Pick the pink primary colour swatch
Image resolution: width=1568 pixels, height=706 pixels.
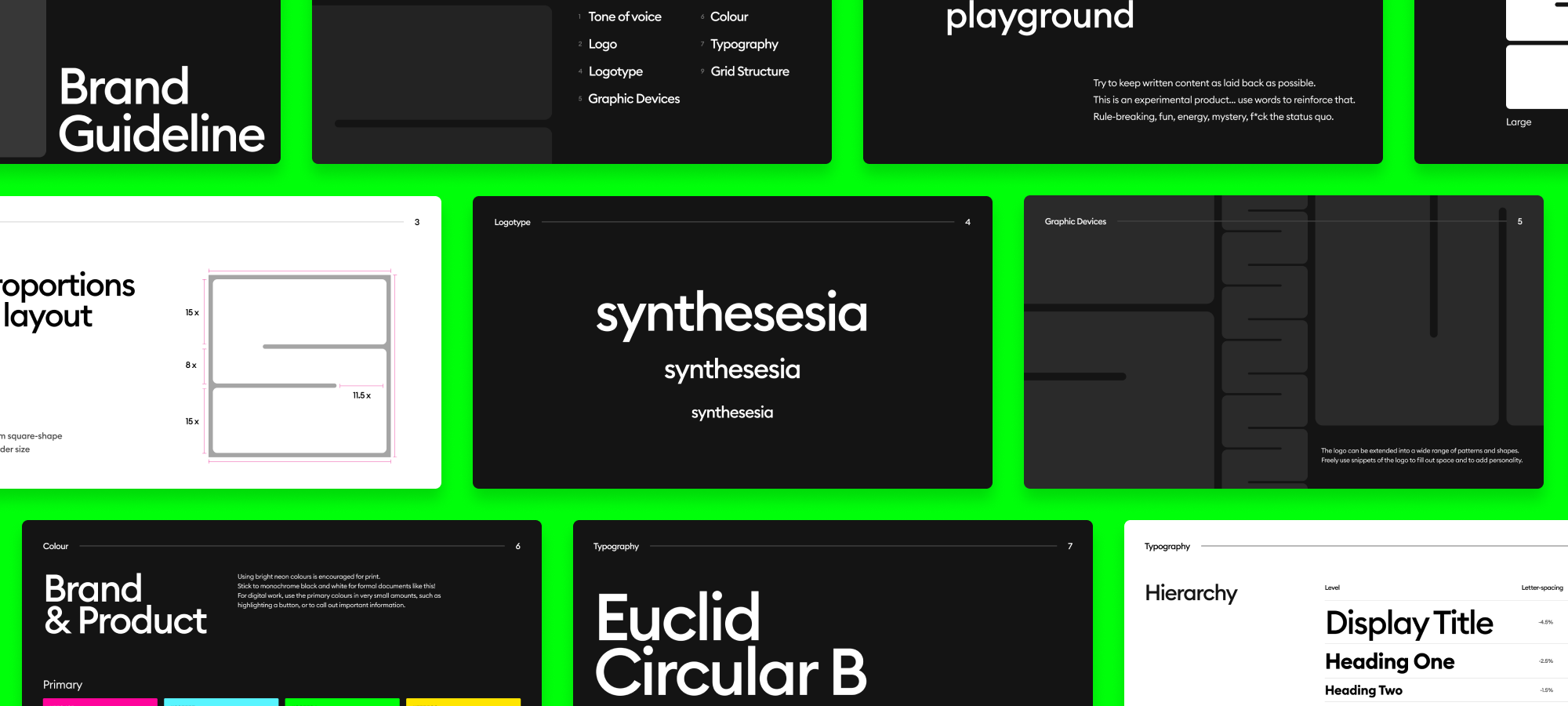pyautogui.click(x=100, y=702)
